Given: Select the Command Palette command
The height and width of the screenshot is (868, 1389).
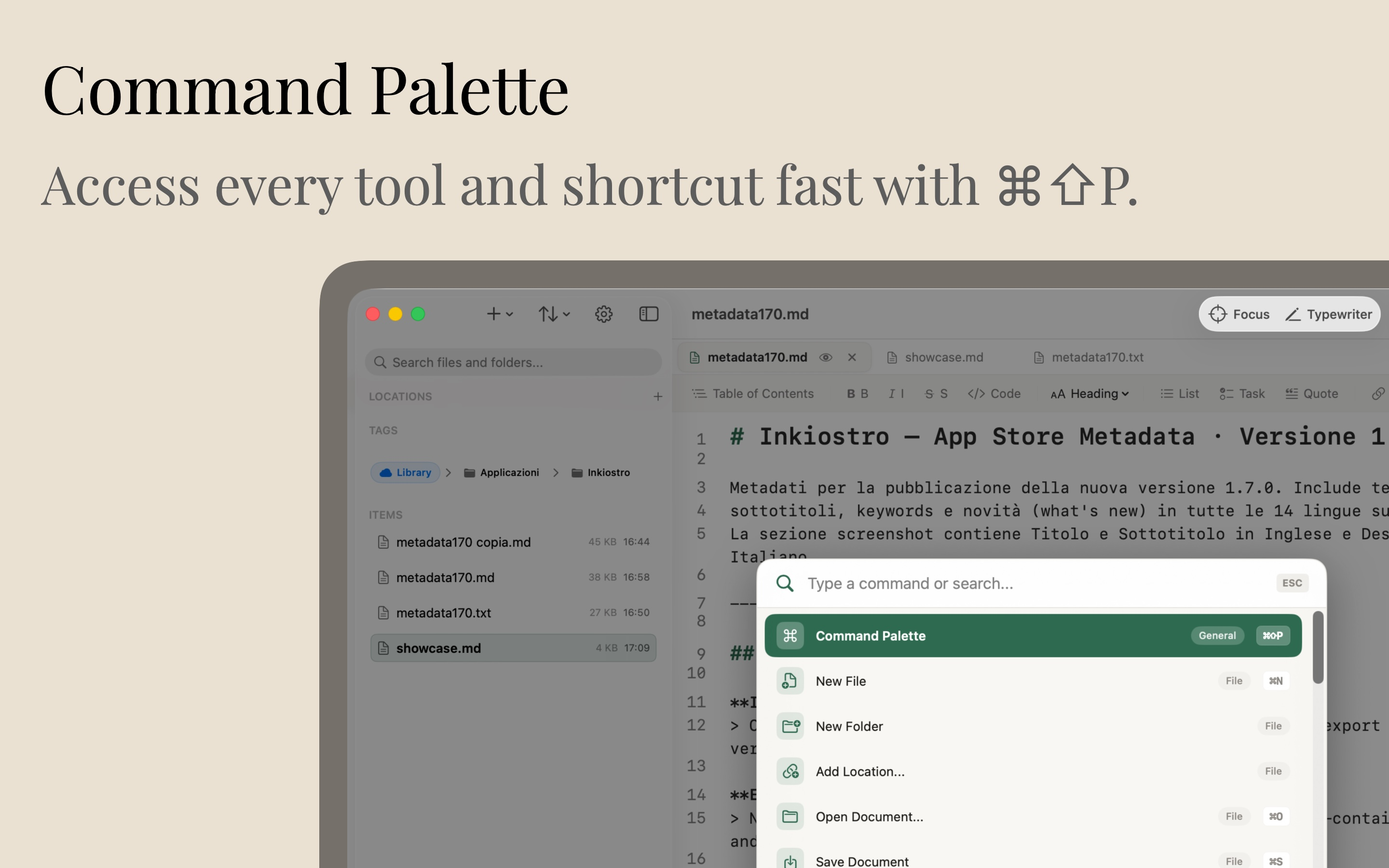Looking at the screenshot, I should coord(1033,636).
